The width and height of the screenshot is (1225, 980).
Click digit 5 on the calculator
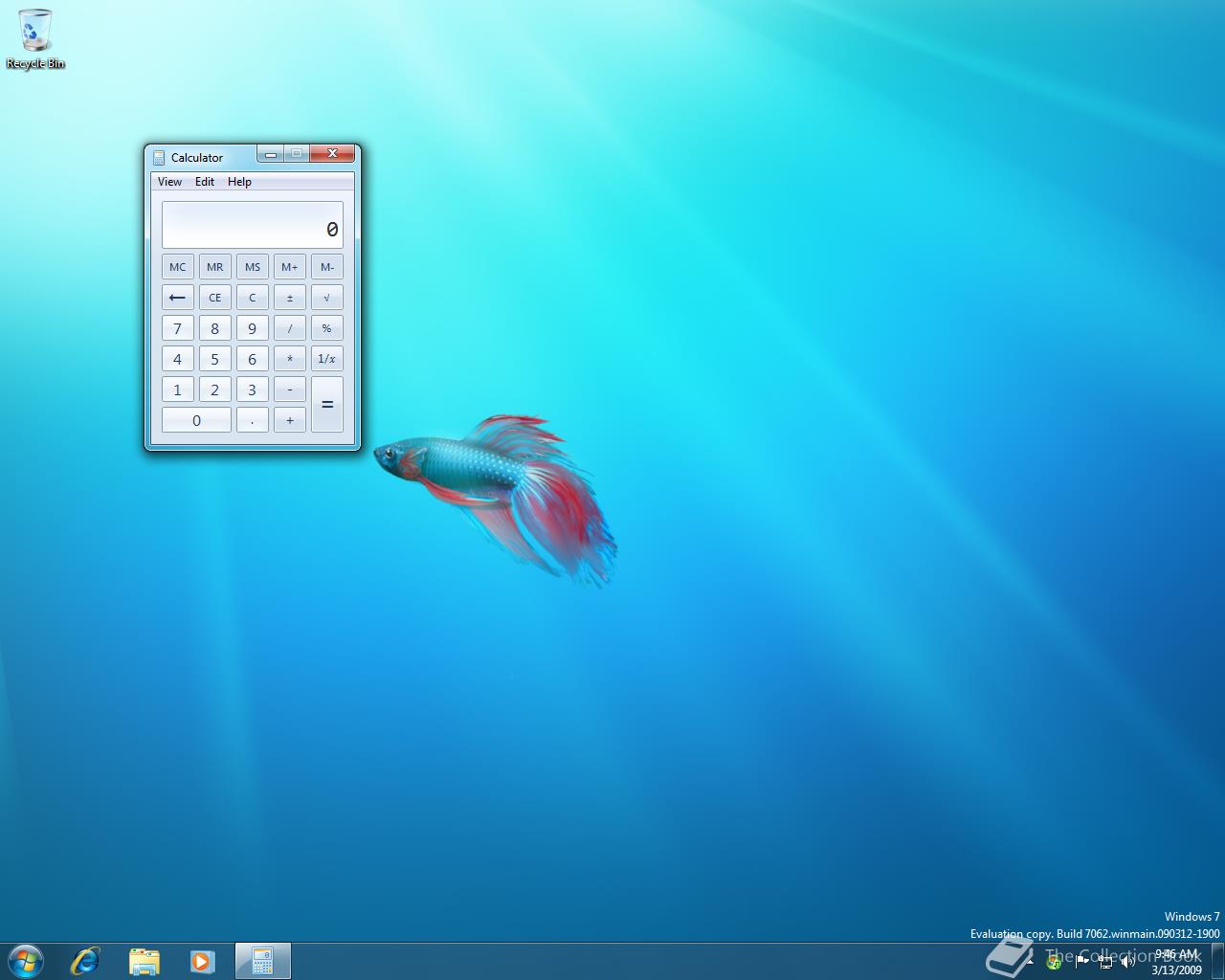pos(215,359)
